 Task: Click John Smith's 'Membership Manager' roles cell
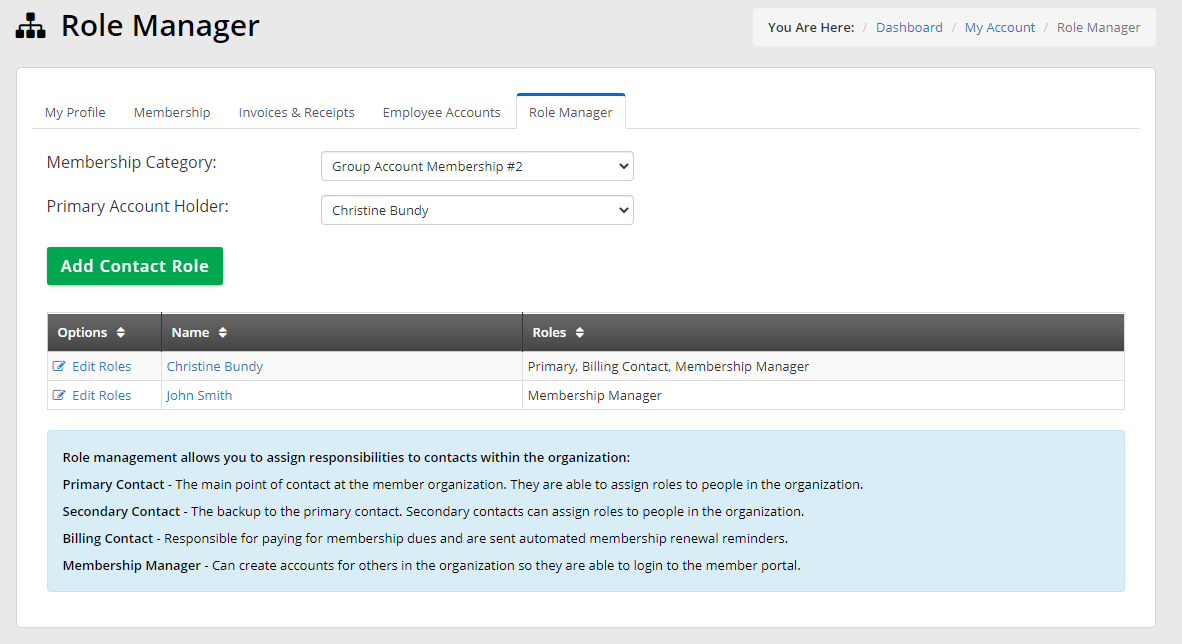823,395
